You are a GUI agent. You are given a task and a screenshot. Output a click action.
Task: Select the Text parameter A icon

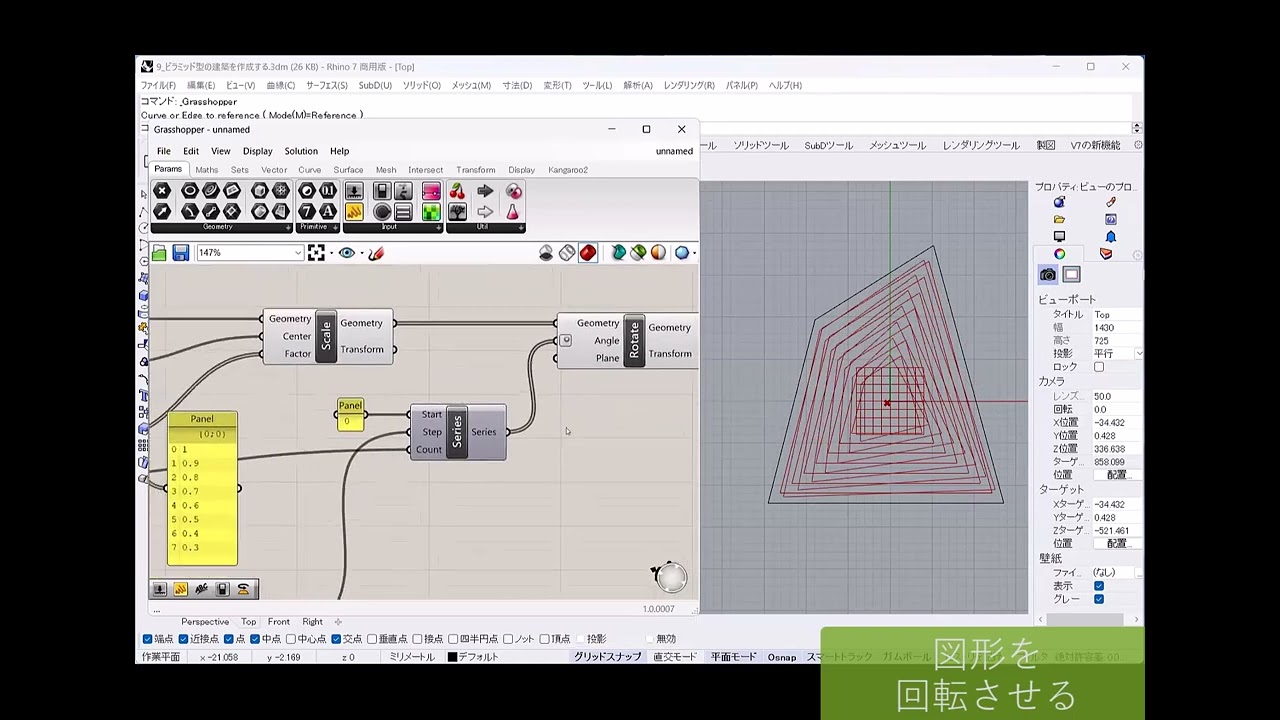[327, 212]
